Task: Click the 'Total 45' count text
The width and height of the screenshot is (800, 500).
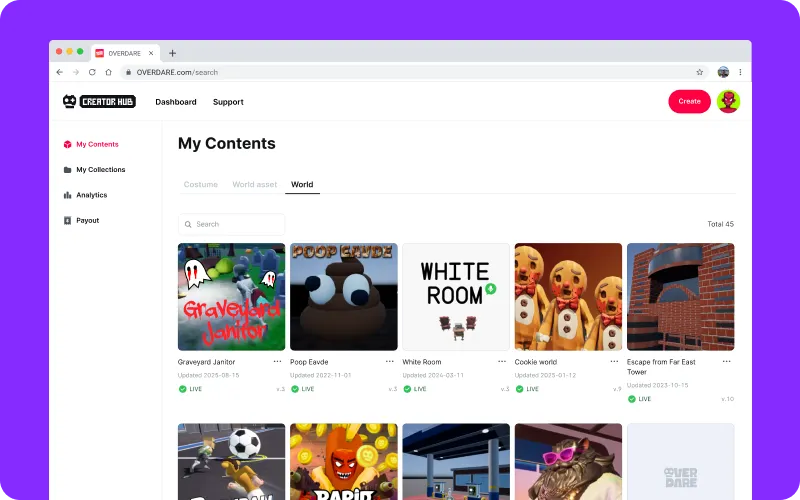Action: tap(720, 224)
